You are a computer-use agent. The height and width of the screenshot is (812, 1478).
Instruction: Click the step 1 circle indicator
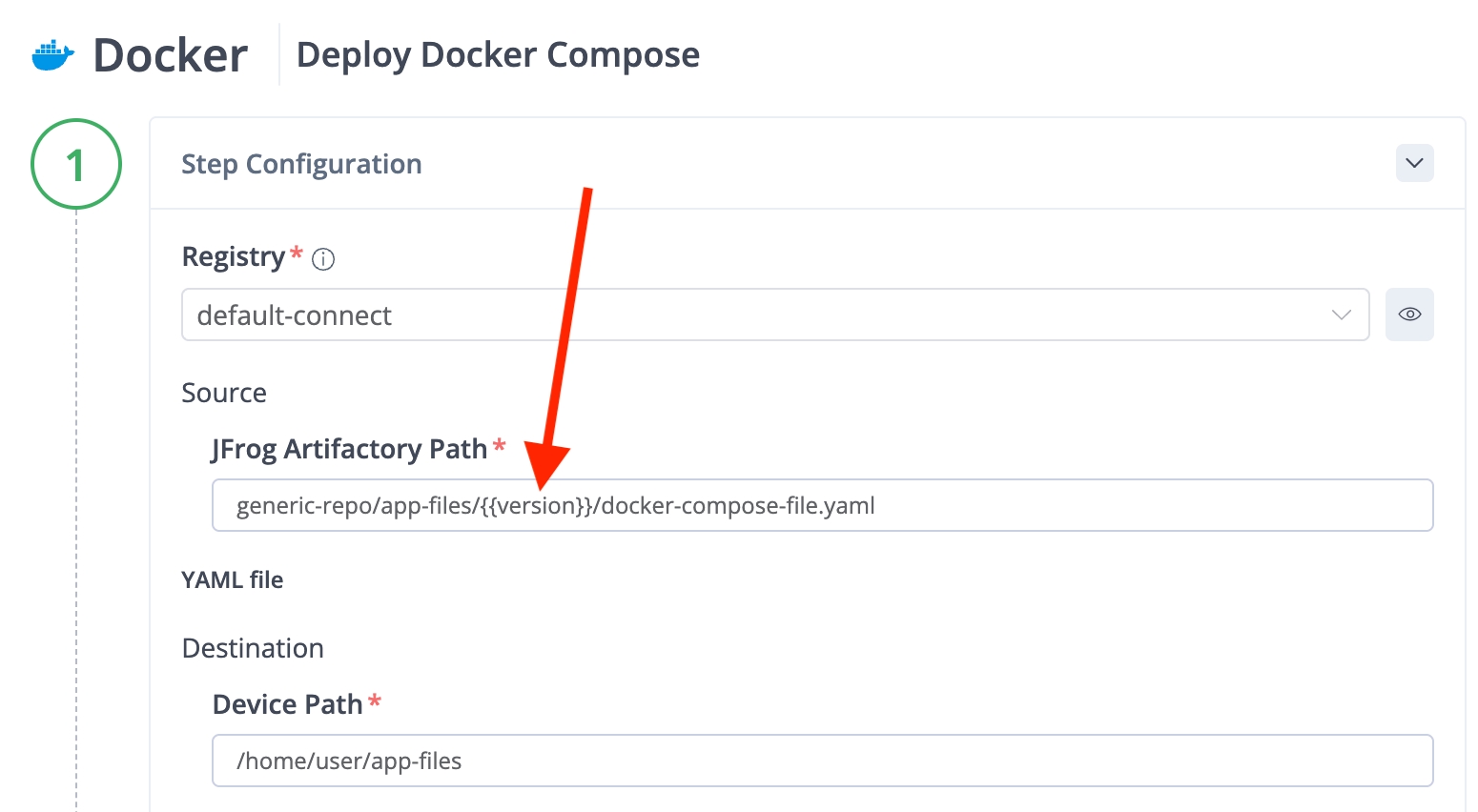pyautogui.click(x=76, y=164)
